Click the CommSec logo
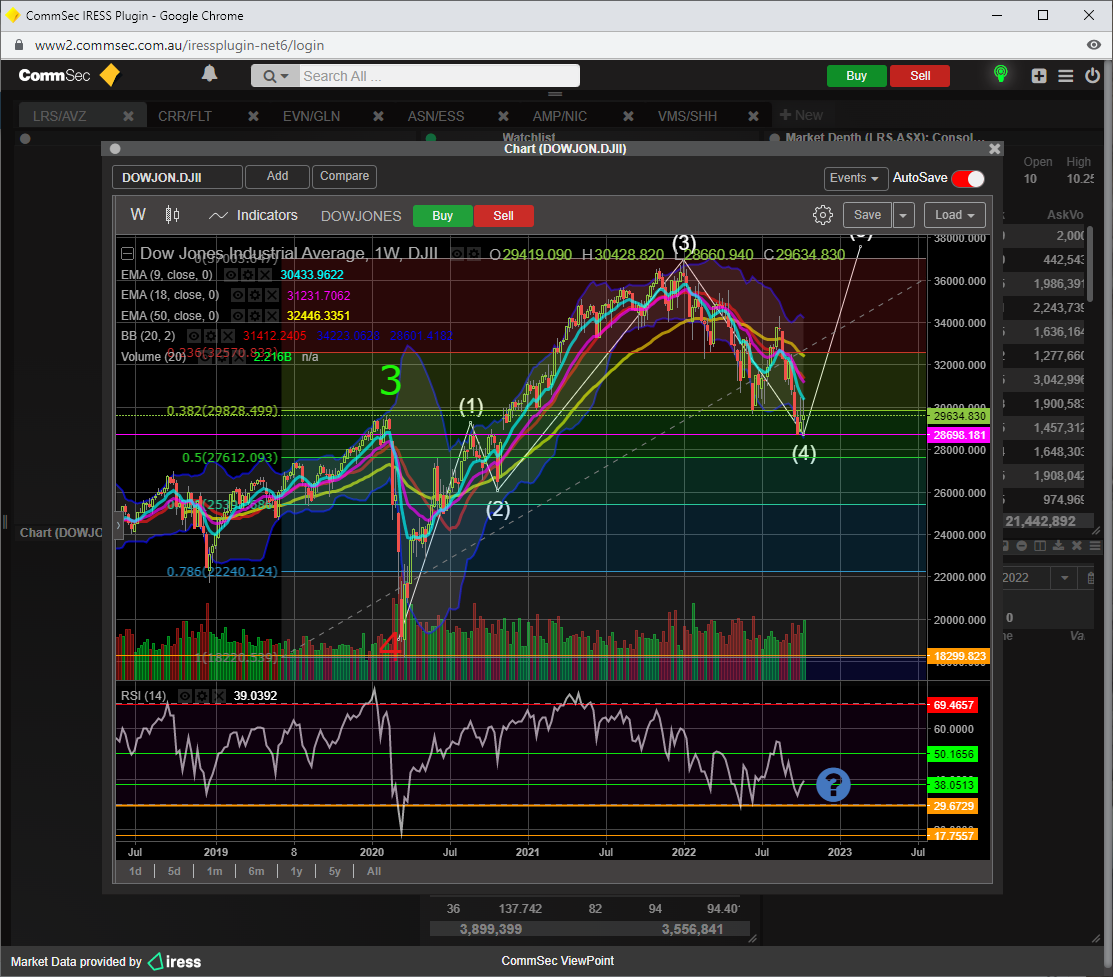 point(69,75)
